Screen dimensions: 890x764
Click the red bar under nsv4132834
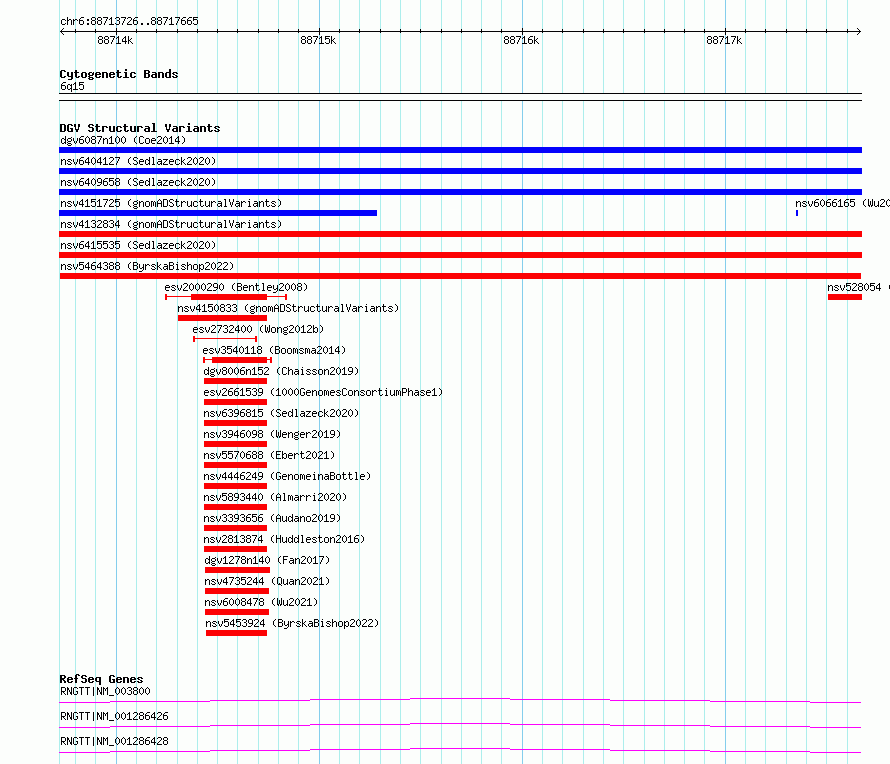point(460,234)
